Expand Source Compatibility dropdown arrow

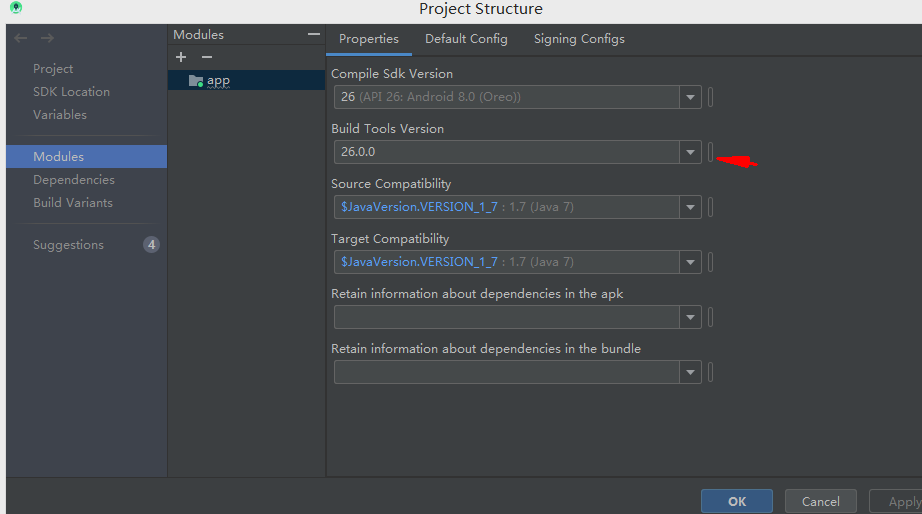click(x=690, y=207)
